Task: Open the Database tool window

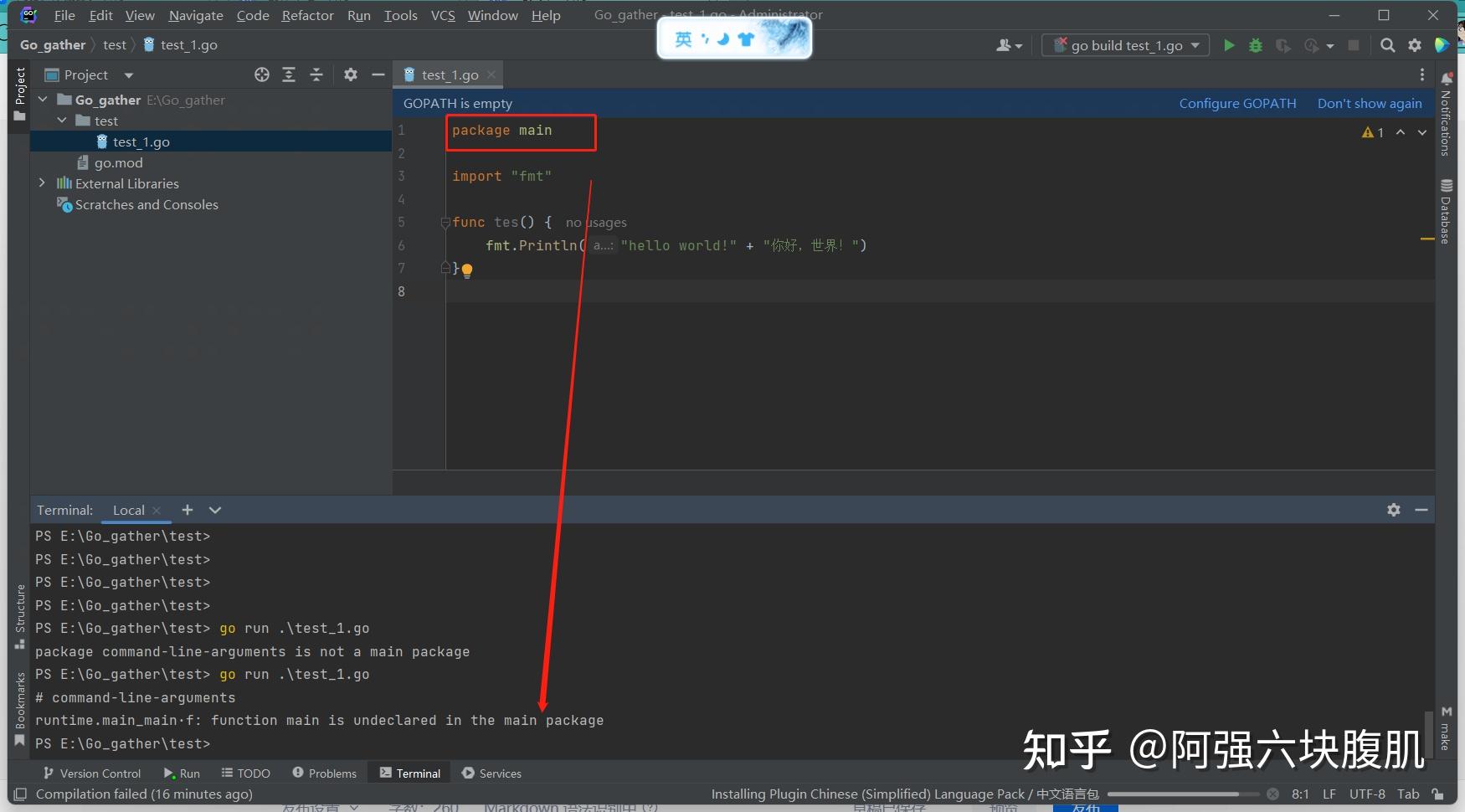Action: click(x=1446, y=210)
